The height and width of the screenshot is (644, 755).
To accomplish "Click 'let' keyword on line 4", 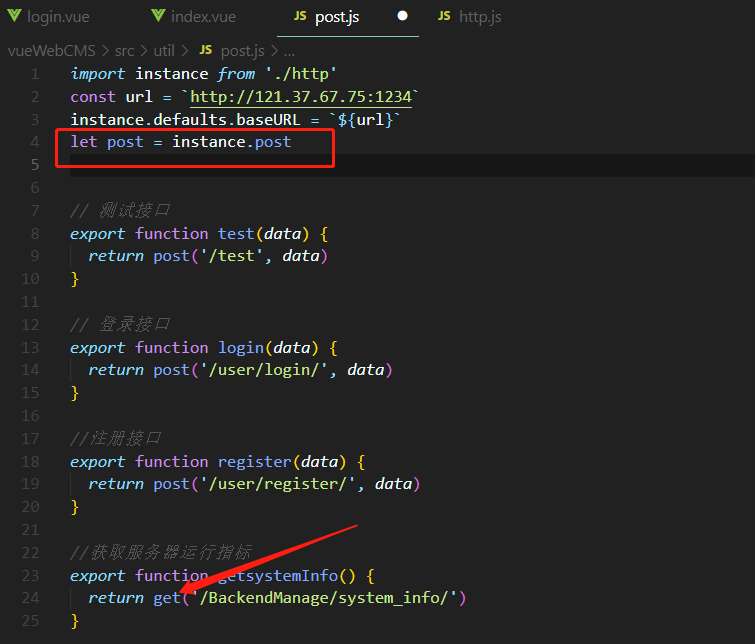I will pyautogui.click(x=84, y=142).
